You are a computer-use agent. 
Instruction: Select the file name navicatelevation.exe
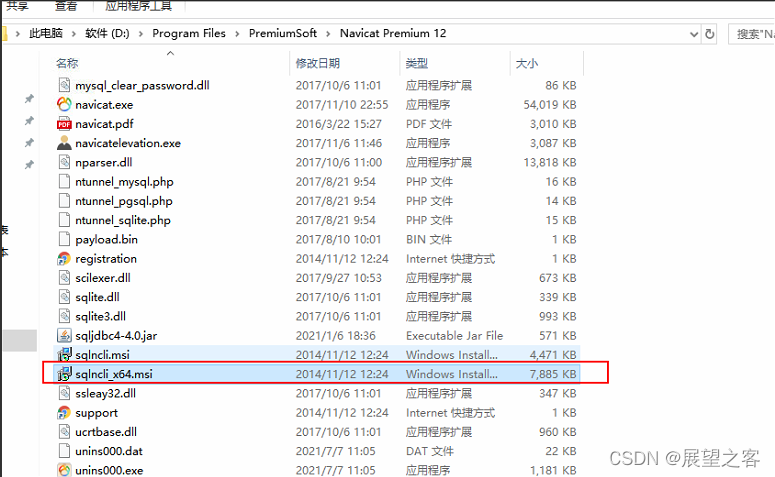coord(128,143)
